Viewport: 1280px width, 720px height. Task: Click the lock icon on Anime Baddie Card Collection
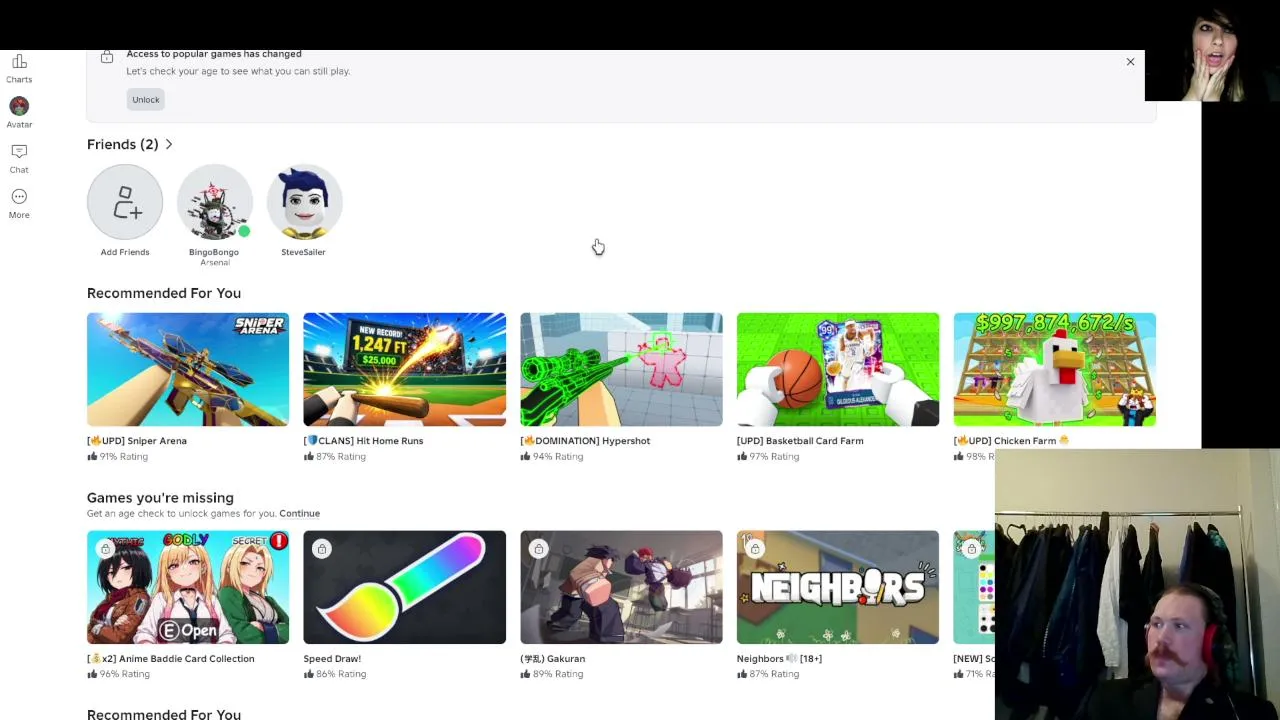(x=105, y=549)
